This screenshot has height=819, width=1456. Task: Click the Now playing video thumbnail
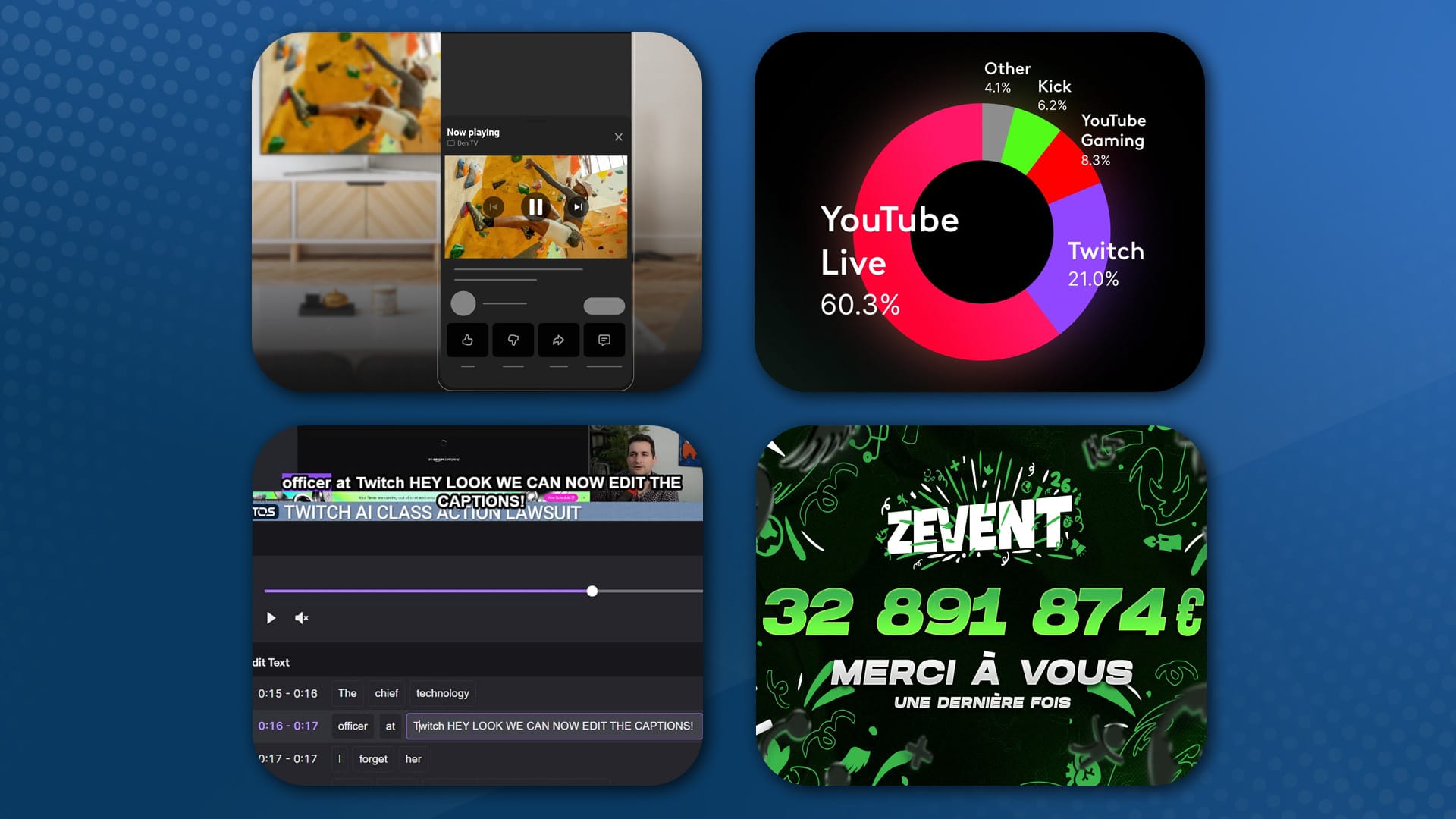[x=535, y=207]
